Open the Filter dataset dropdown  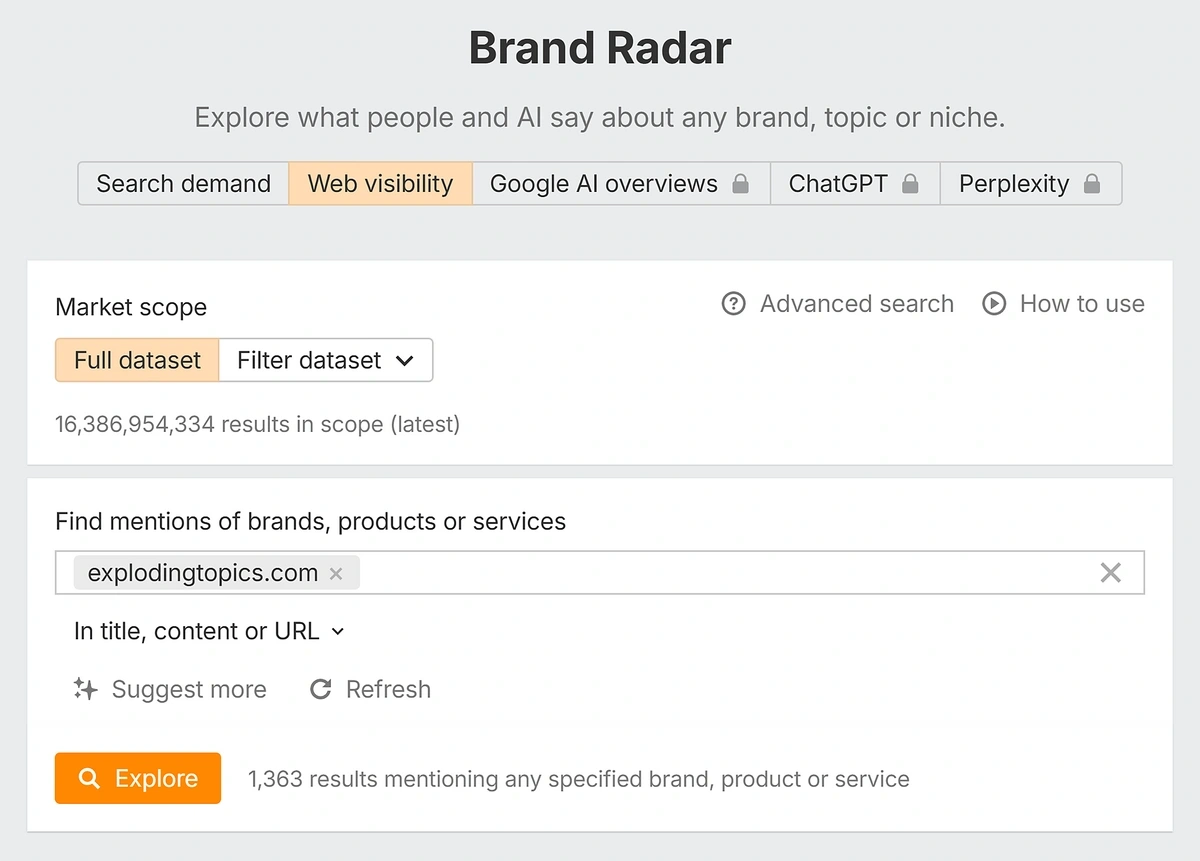click(x=326, y=360)
